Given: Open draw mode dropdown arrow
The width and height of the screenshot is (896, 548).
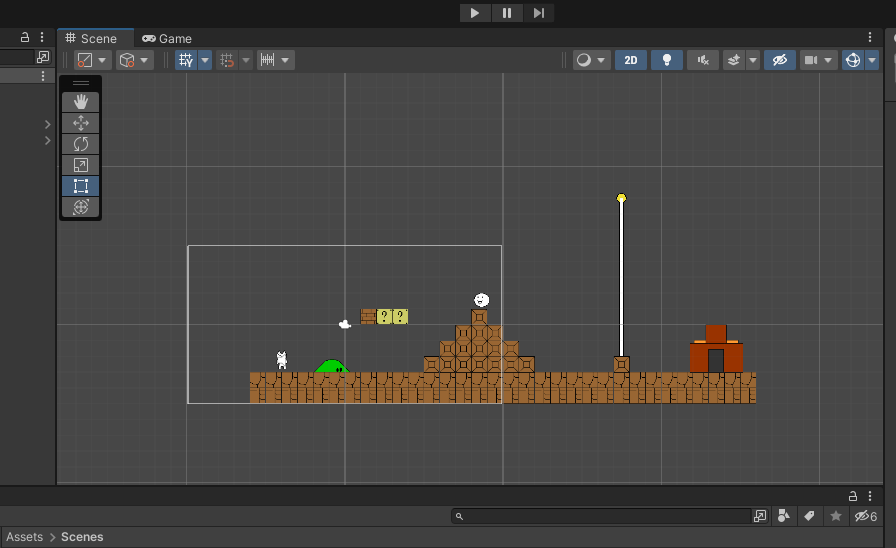Looking at the screenshot, I should tap(601, 60).
